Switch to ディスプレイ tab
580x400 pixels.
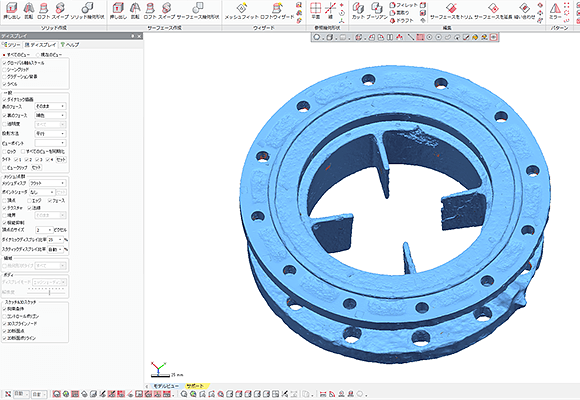(40, 45)
